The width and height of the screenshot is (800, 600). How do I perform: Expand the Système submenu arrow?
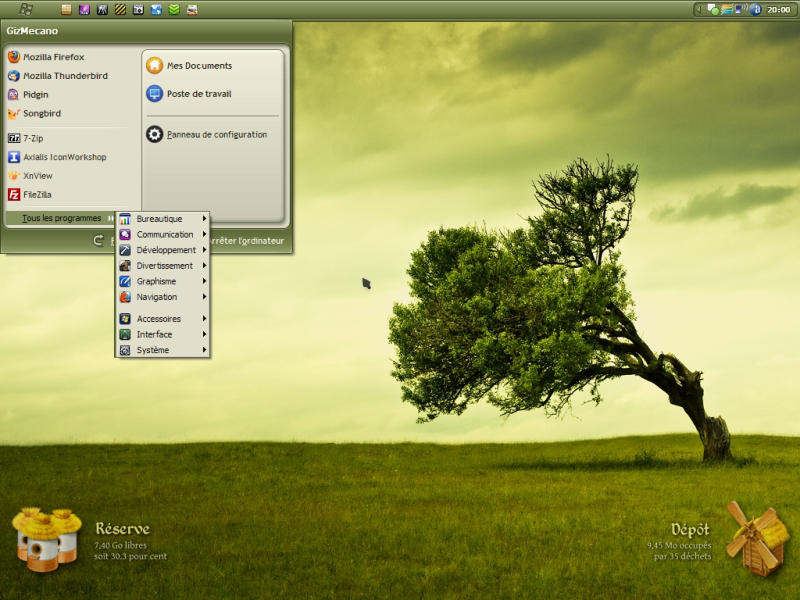pyautogui.click(x=204, y=350)
